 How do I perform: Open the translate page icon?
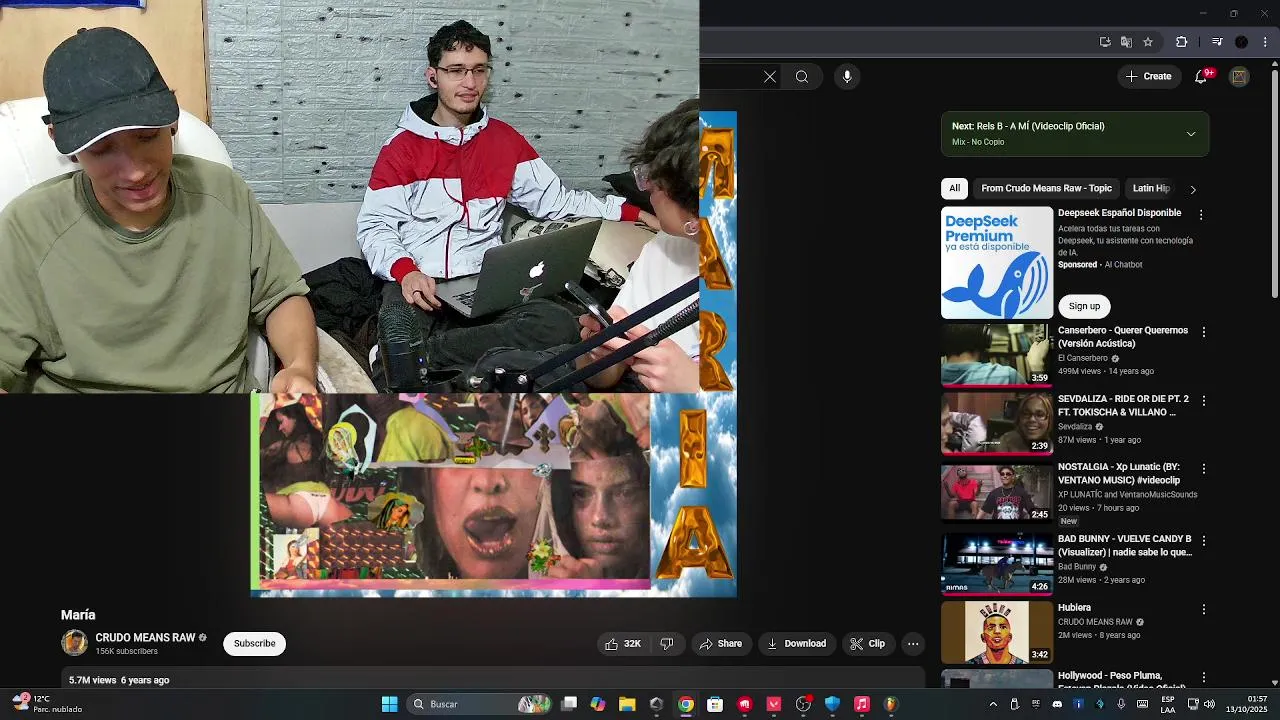1126,42
